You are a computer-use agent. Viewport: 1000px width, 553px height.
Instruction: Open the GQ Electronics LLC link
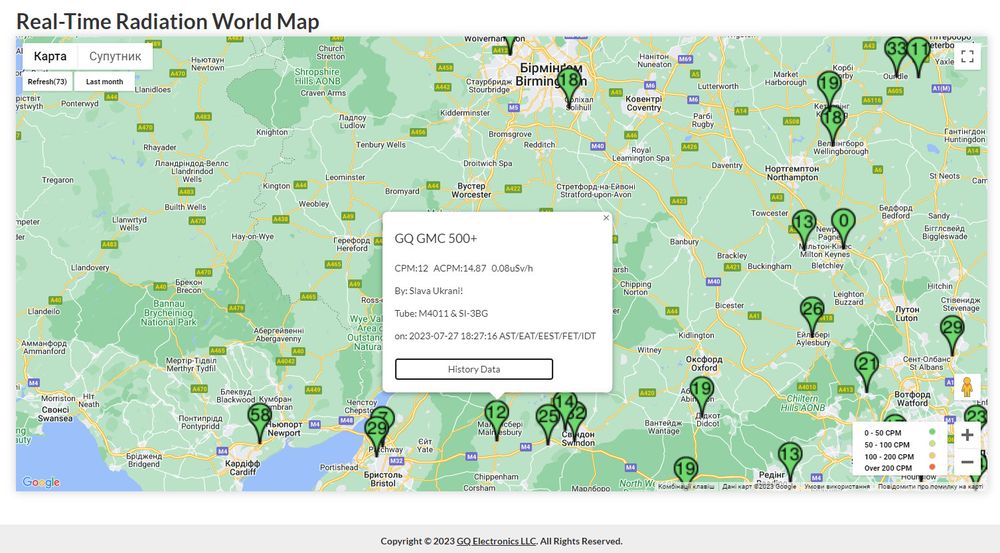[496, 541]
